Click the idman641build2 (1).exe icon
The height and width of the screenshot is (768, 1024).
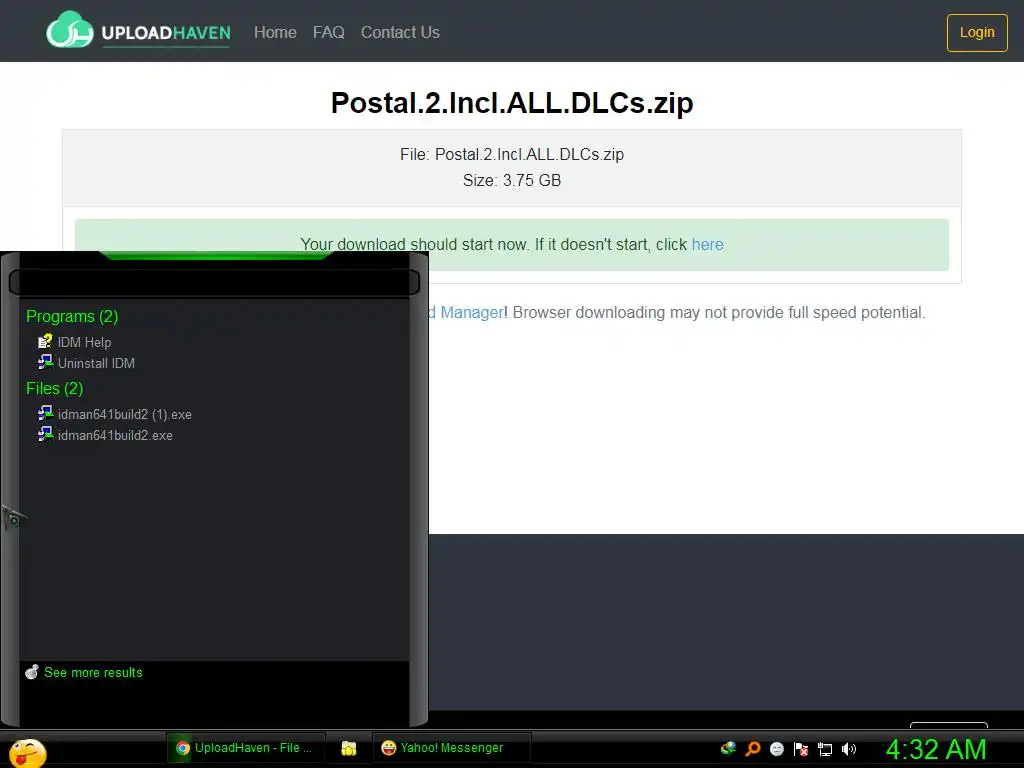[x=45, y=413]
